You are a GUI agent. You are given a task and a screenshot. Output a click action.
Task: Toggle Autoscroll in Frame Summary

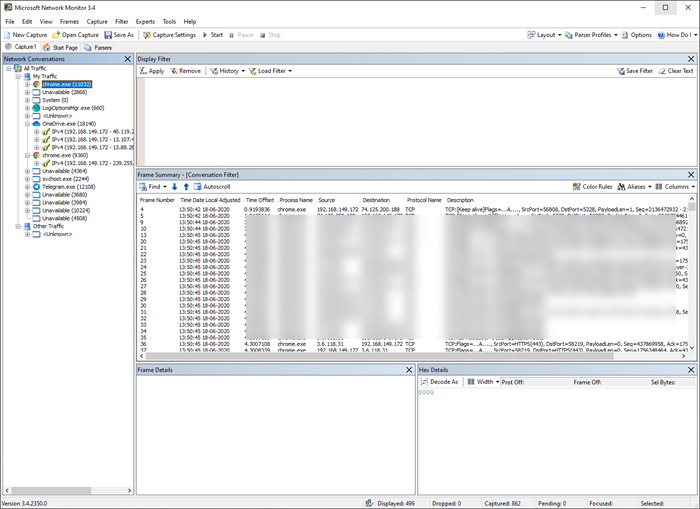(x=212, y=186)
